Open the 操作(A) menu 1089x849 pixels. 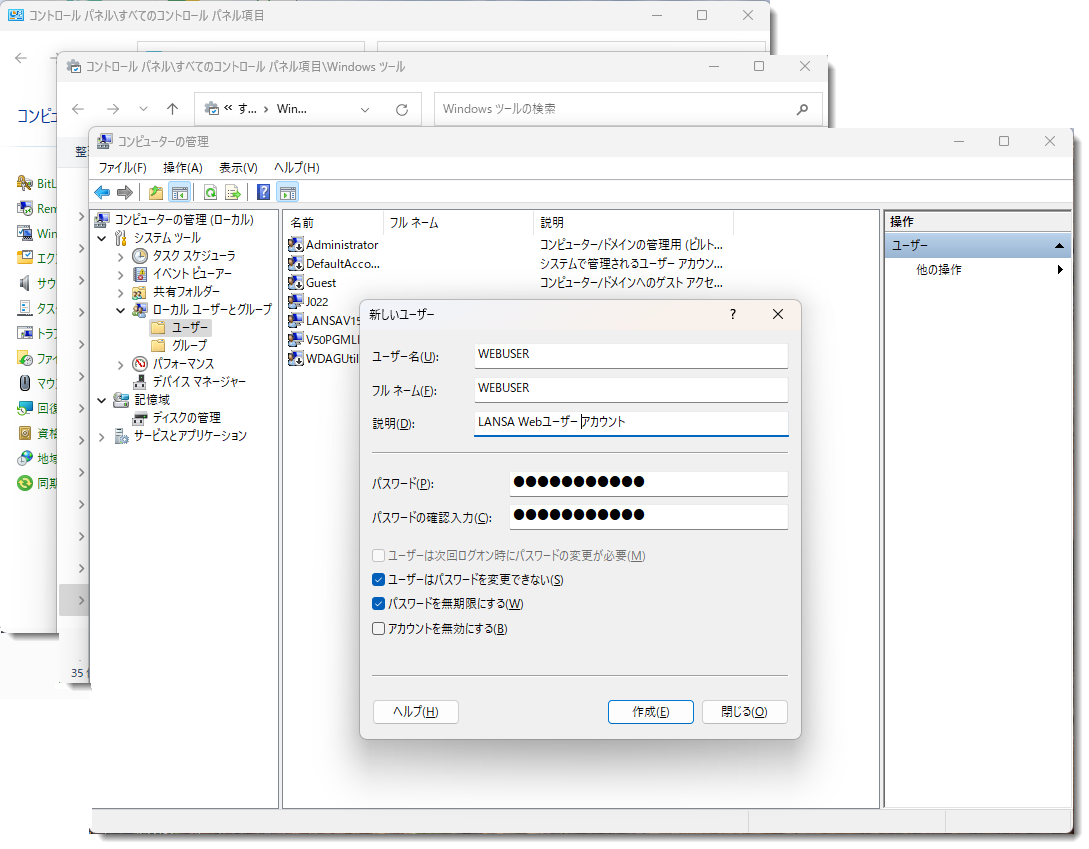[183, 167]
